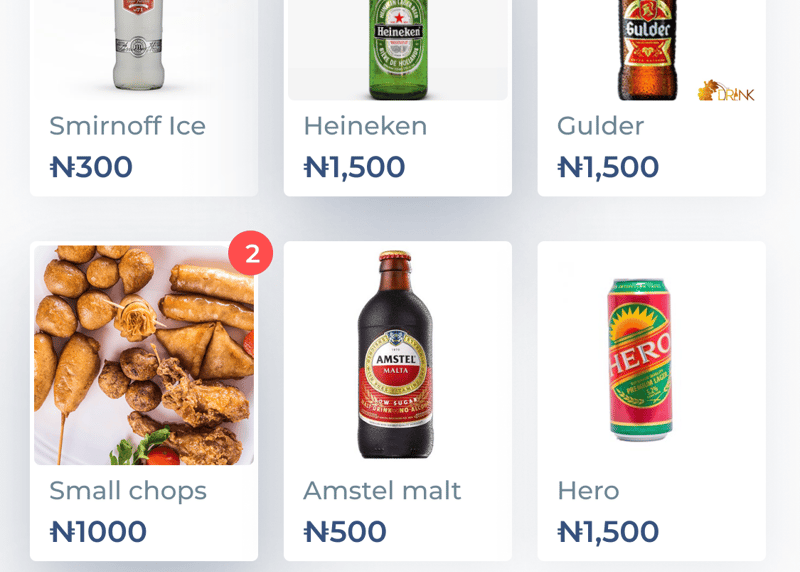Select the Heineken bottle picture
The height and width of the screenshot is (572, 800).
(x=398, y=50)
